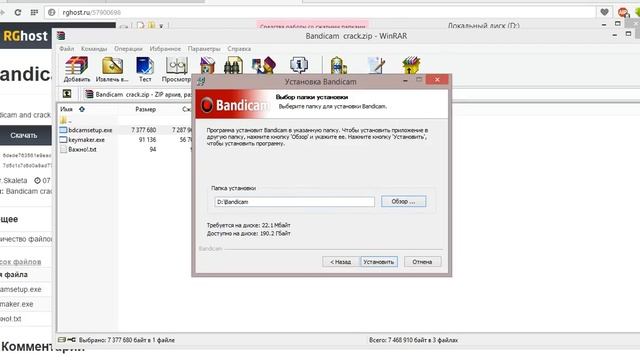Click the Скачать download button on RGhost page
Screen dimensions: 640x360
click(x=24, y=136)
